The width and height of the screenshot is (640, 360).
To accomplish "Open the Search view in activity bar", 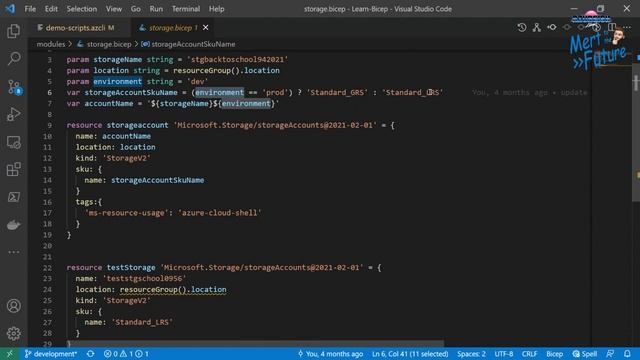I will pyautogui.click(x=13, y=59).
